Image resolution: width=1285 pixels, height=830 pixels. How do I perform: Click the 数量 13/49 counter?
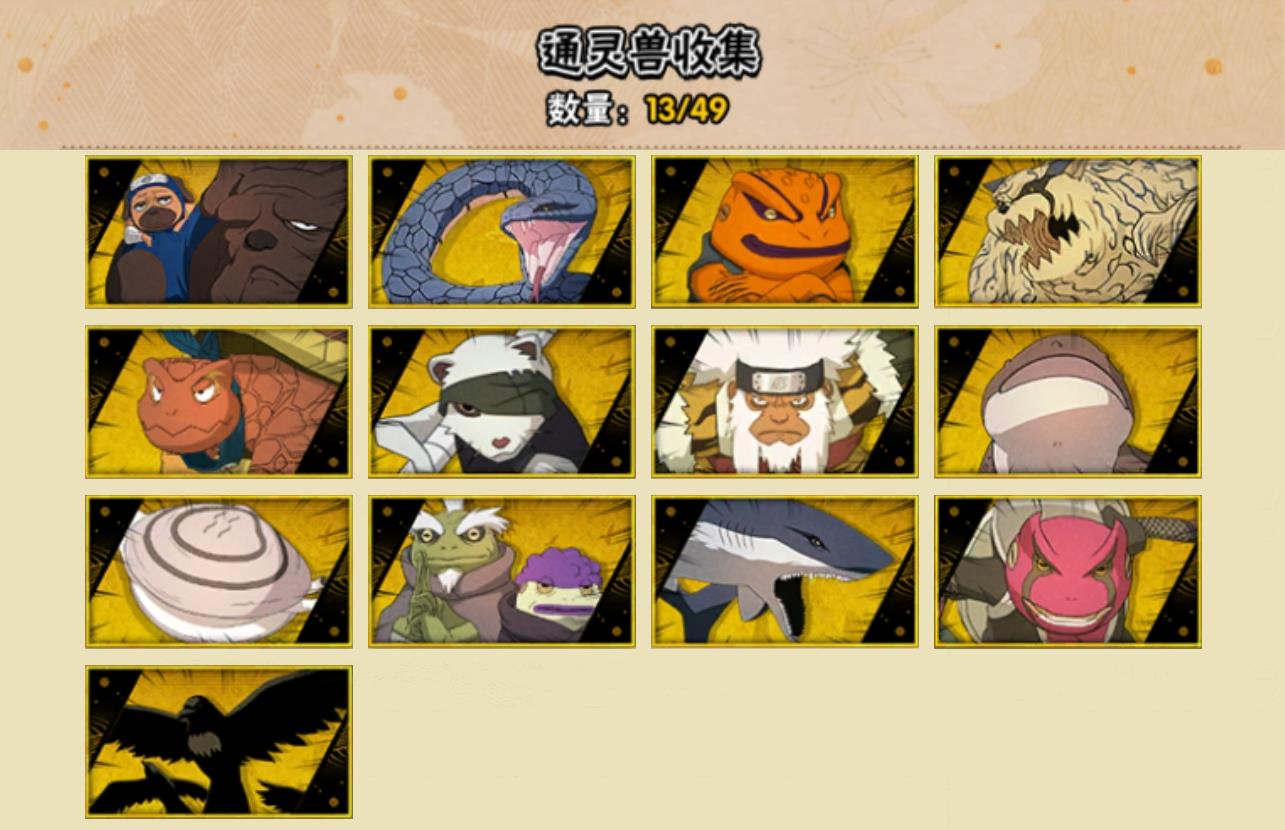637,109
